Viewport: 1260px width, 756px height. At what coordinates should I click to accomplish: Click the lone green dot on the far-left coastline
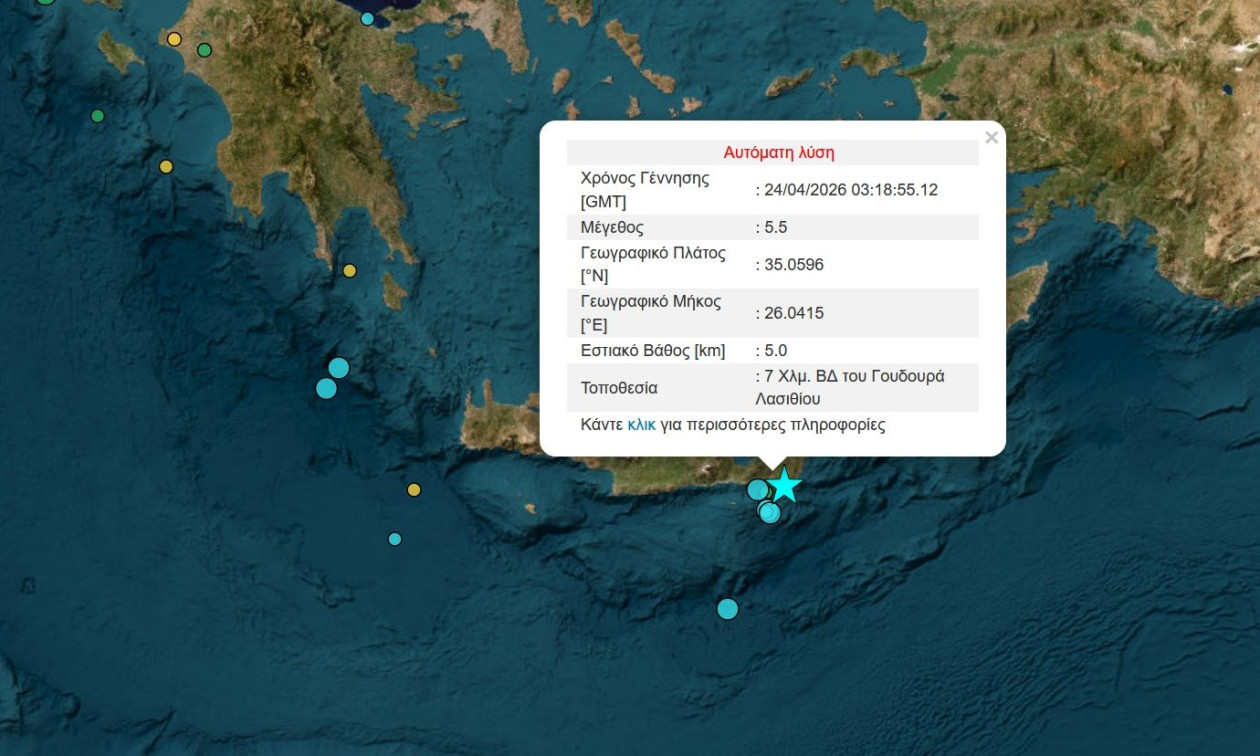97,115
